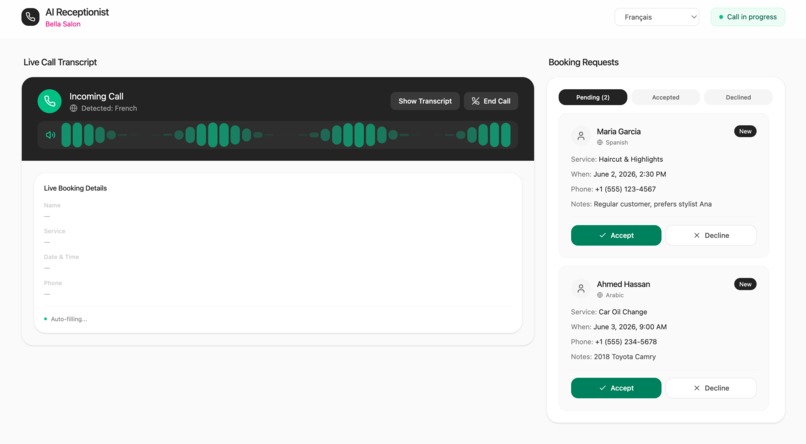806x444 pixels.
Task: Click note about stylist Ana
Action: (x=653, y=204)
